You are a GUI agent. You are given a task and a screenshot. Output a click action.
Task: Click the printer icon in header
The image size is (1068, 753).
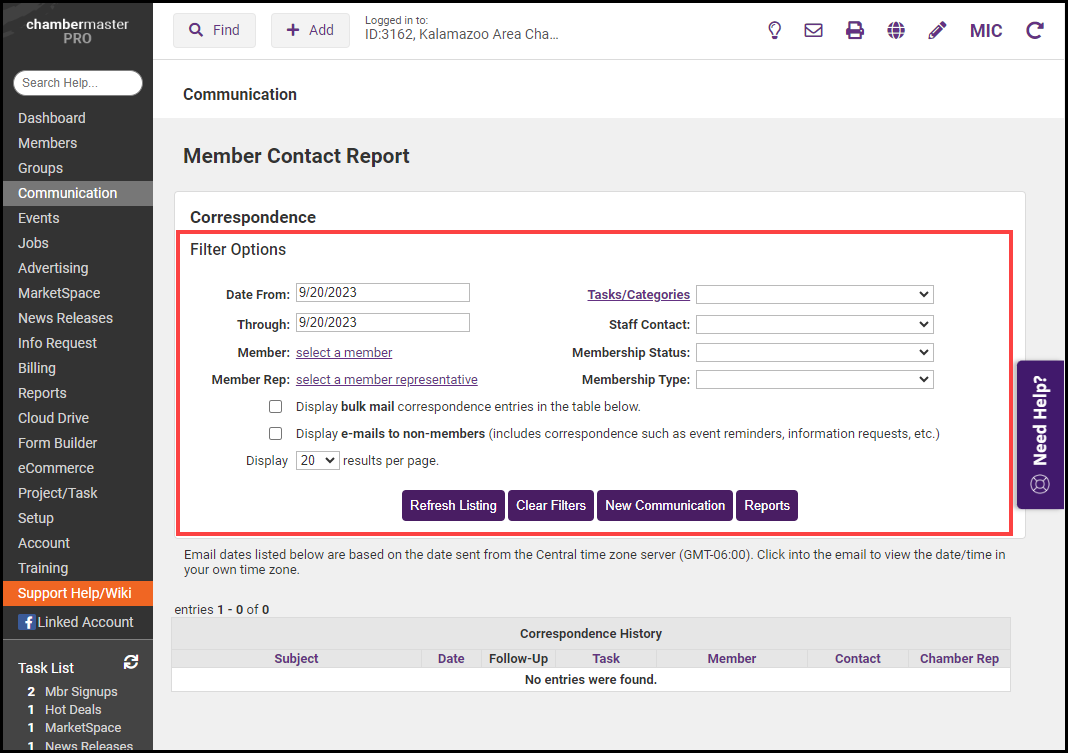[x=855, y=30]
